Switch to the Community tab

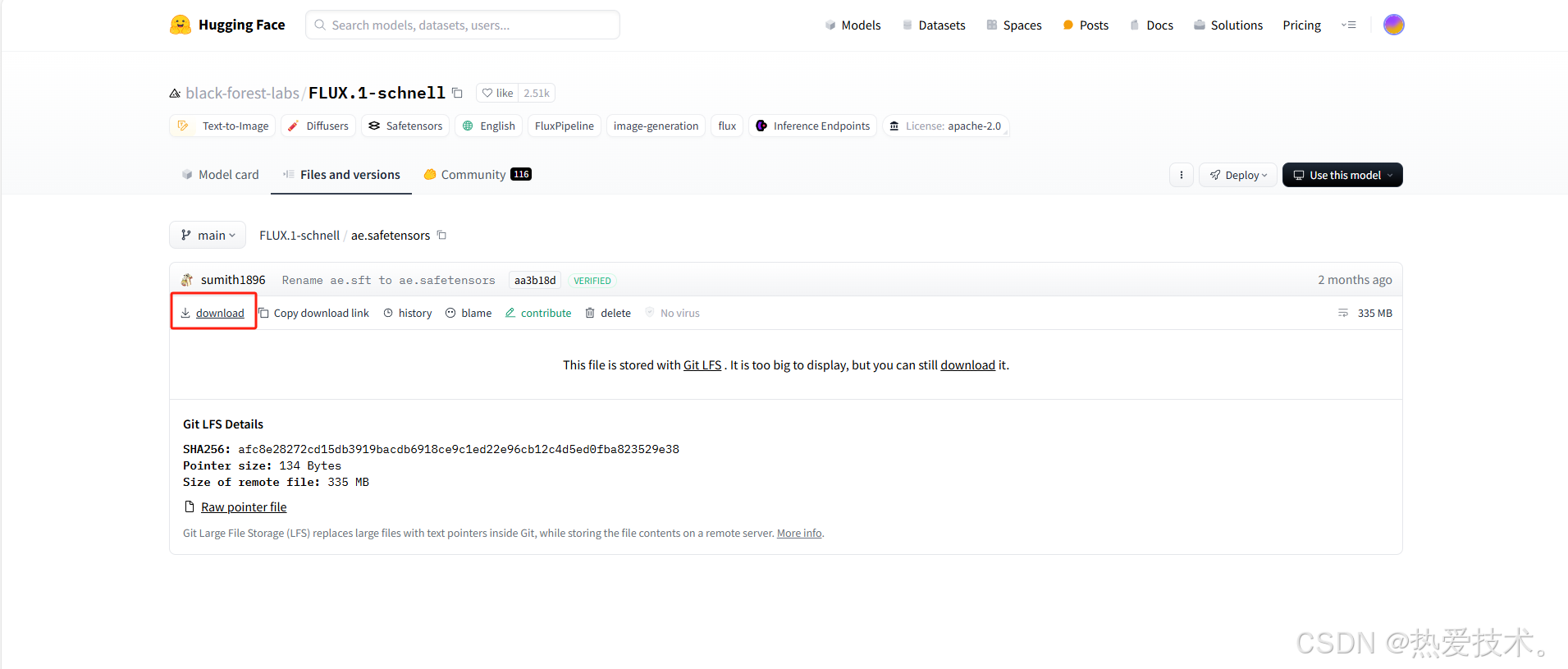point(478,175)
